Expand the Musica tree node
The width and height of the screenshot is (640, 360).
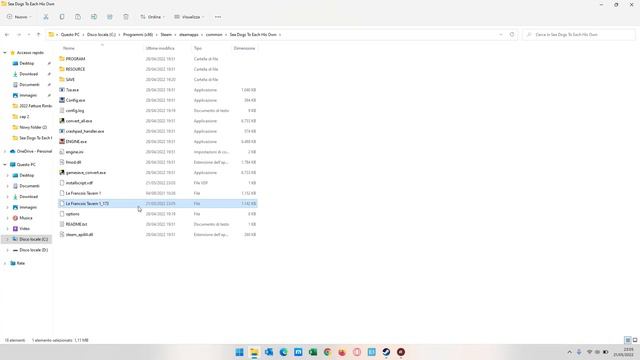(7, 218)
